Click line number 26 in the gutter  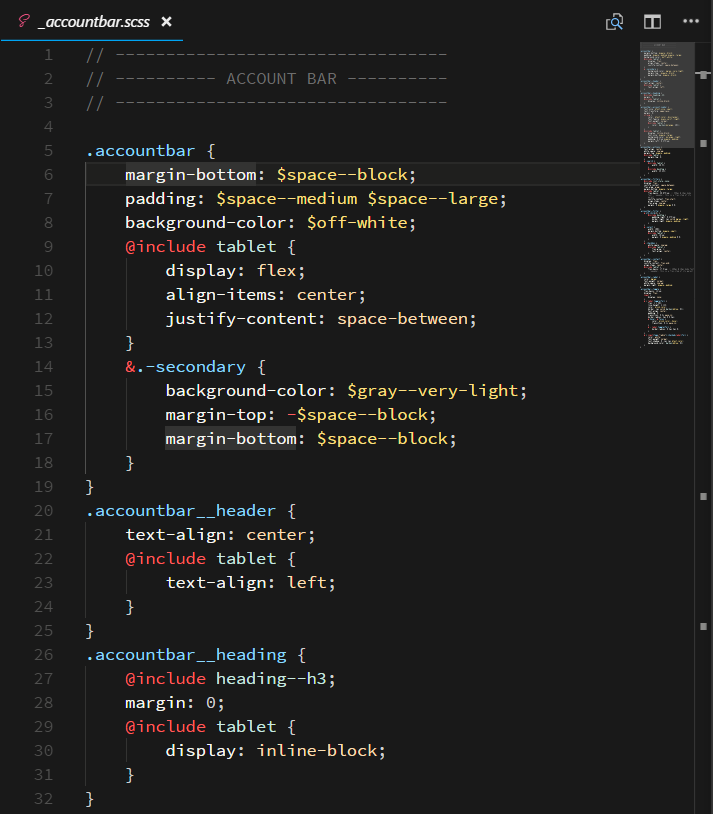pos(44,655)
